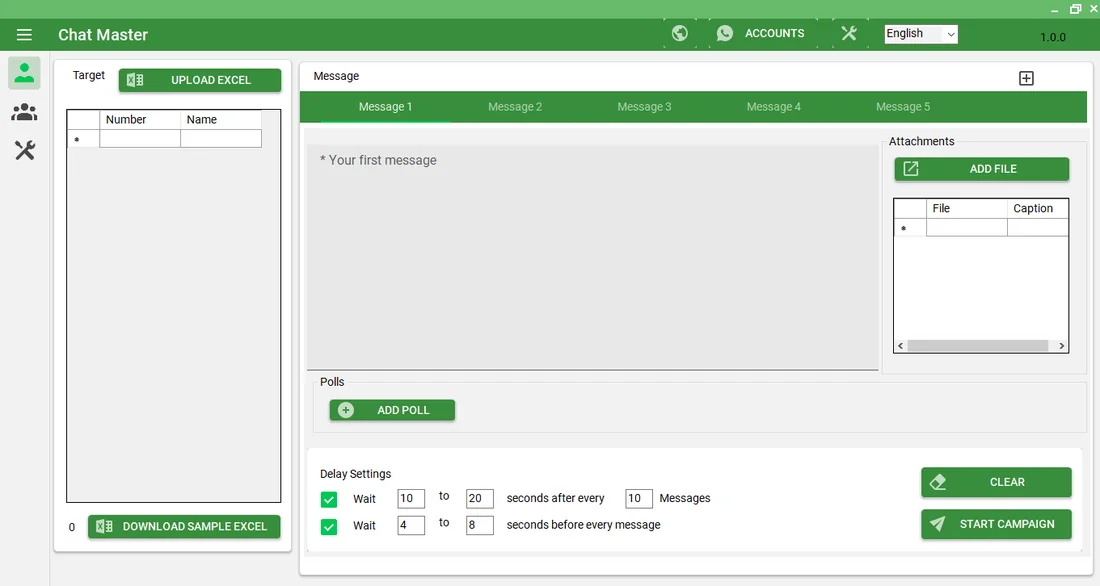The height and width of the screenshot is (586, 1100).
Task: Switch to Message 5 tab
Action: (903, 107)
